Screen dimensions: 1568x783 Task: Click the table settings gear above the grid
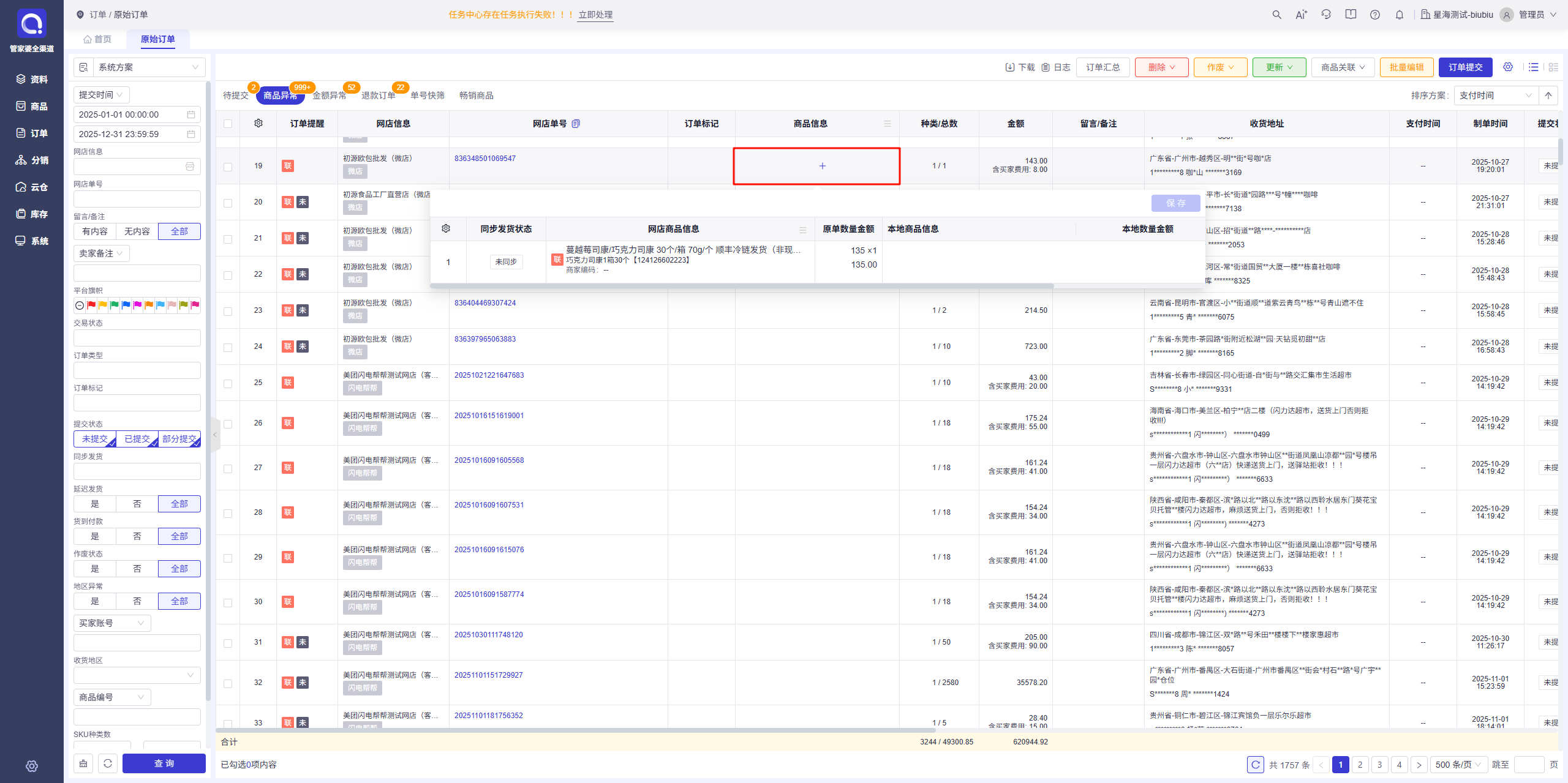coord(1508,67)
